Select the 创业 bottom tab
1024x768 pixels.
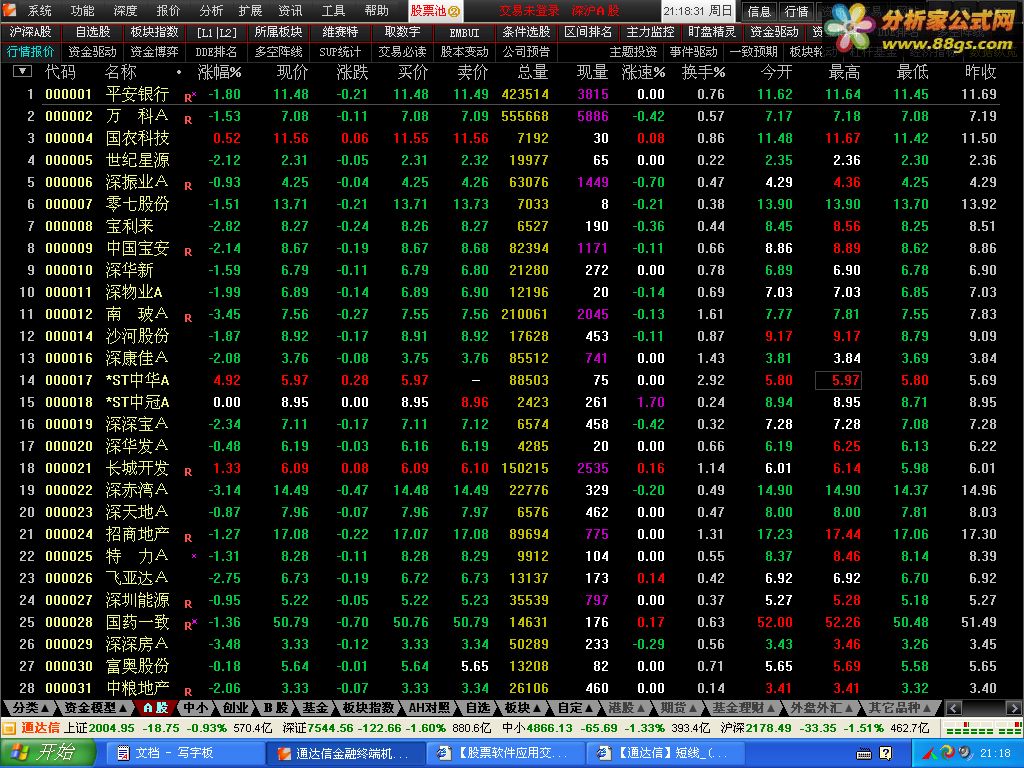236,708
